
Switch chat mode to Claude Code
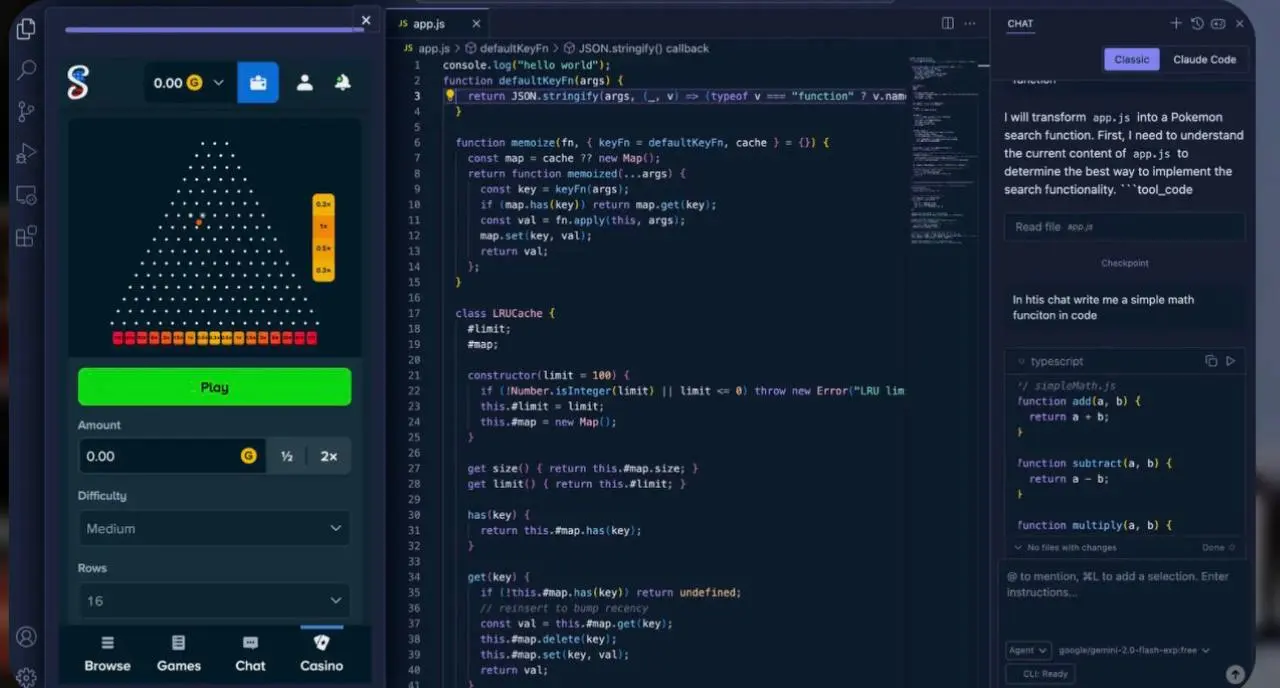pos(1204,59)
